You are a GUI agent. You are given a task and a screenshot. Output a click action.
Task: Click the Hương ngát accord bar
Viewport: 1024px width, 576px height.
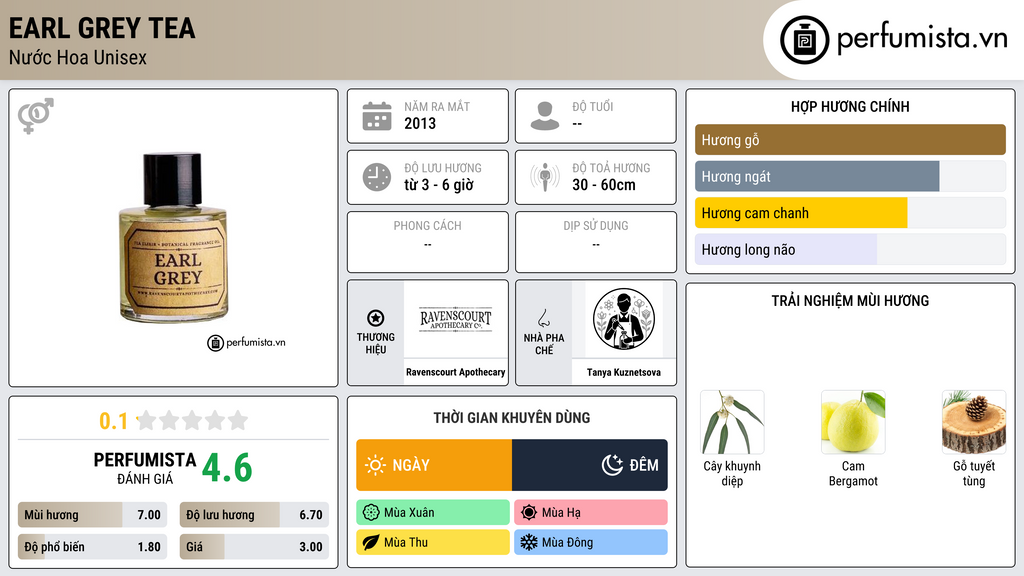(x=850, y=176)
